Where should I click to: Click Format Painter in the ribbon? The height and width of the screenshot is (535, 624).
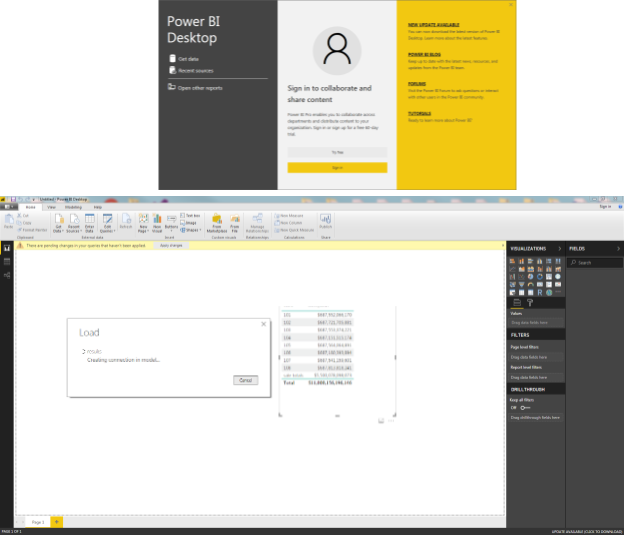coord(32,230)
